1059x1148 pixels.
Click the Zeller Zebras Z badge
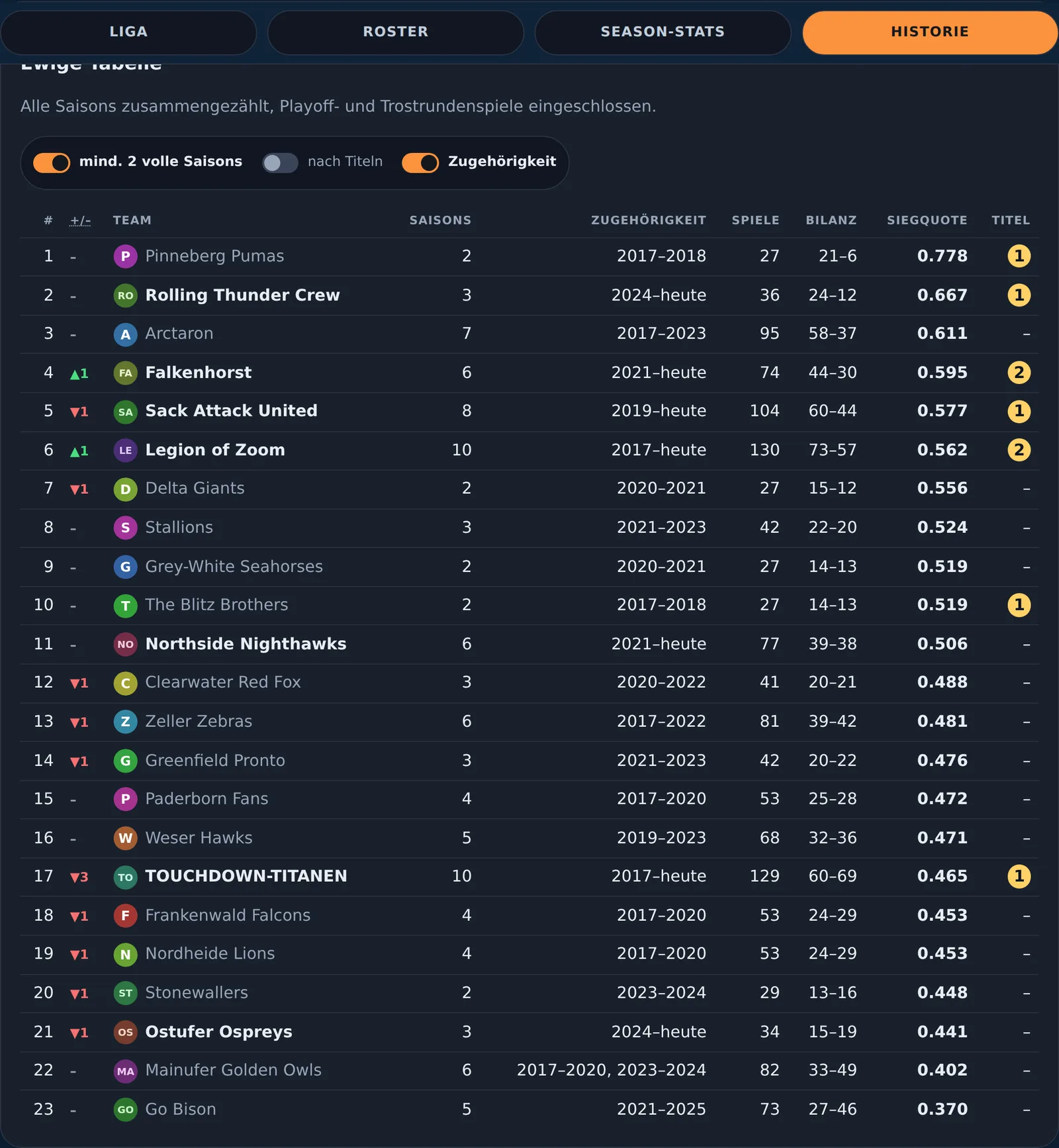coord(125,722)
